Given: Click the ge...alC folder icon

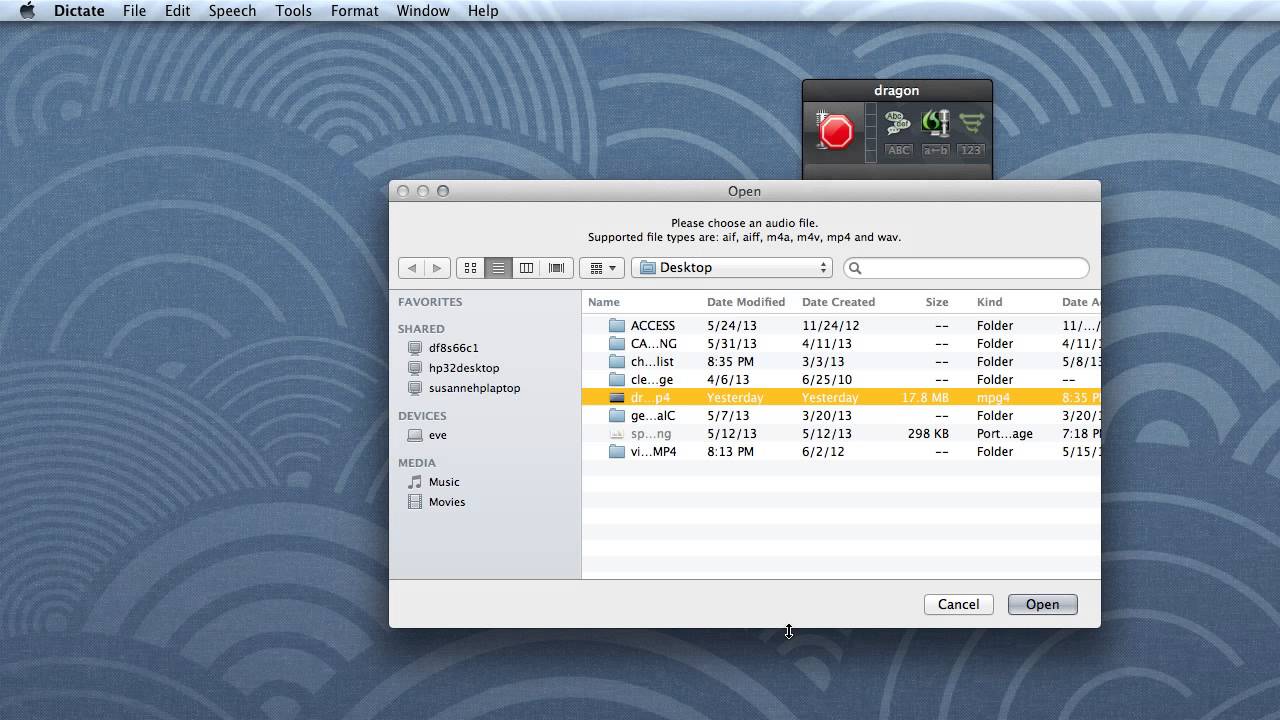Looking at the screenshot, I should tap(617, 416).
